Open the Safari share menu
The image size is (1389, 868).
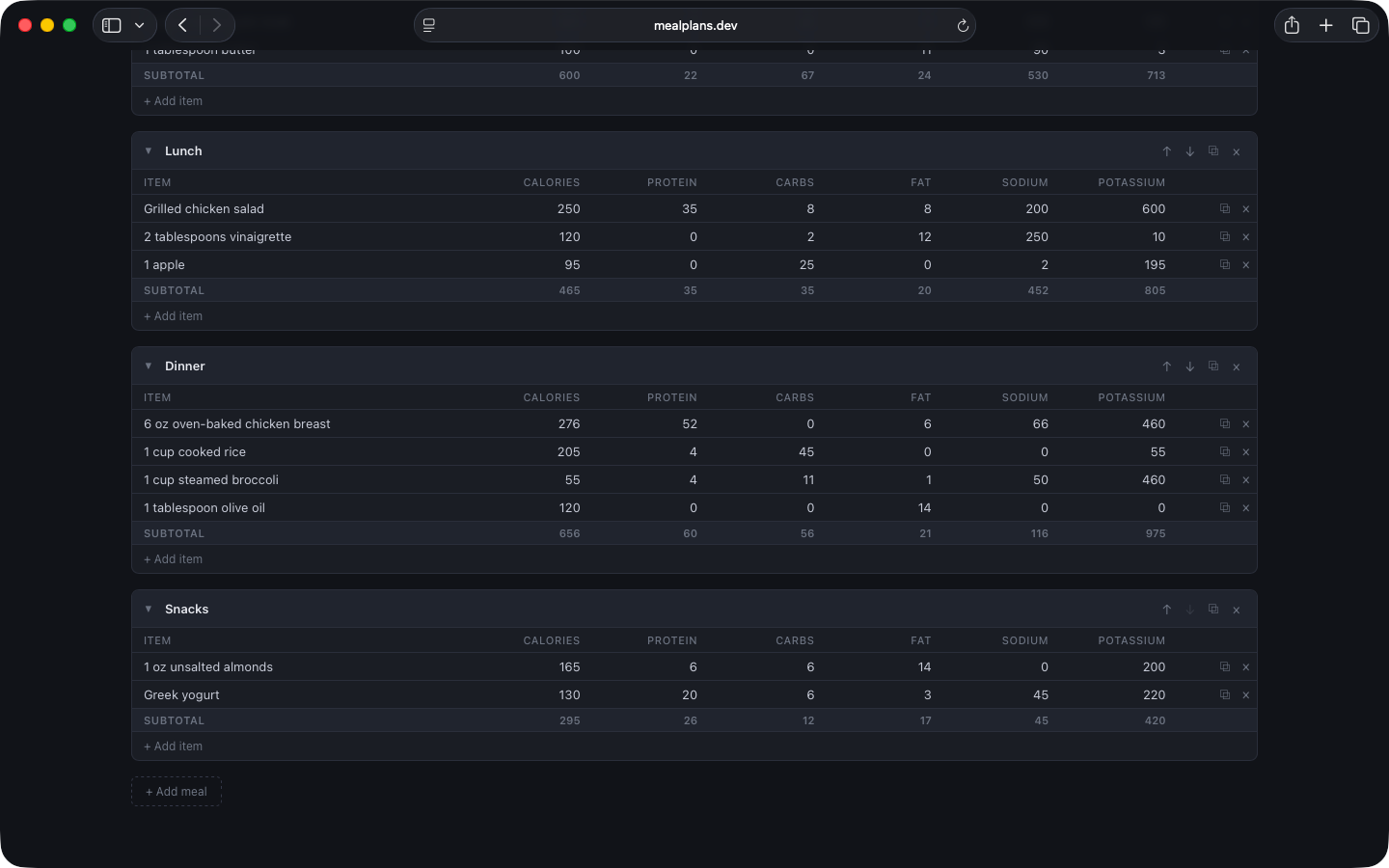coord(1292,26)
